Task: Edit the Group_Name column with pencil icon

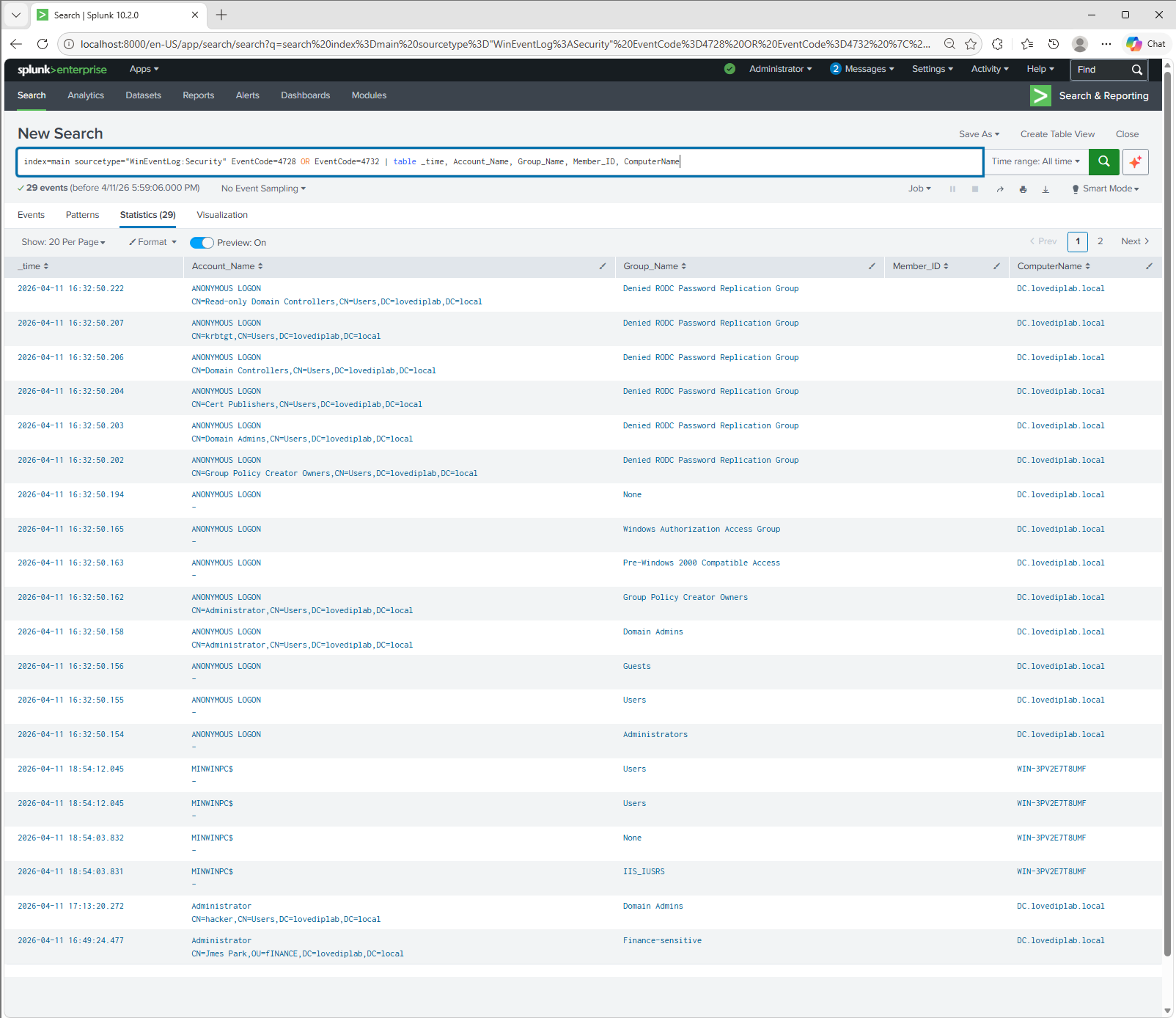Action: (872, 266)
